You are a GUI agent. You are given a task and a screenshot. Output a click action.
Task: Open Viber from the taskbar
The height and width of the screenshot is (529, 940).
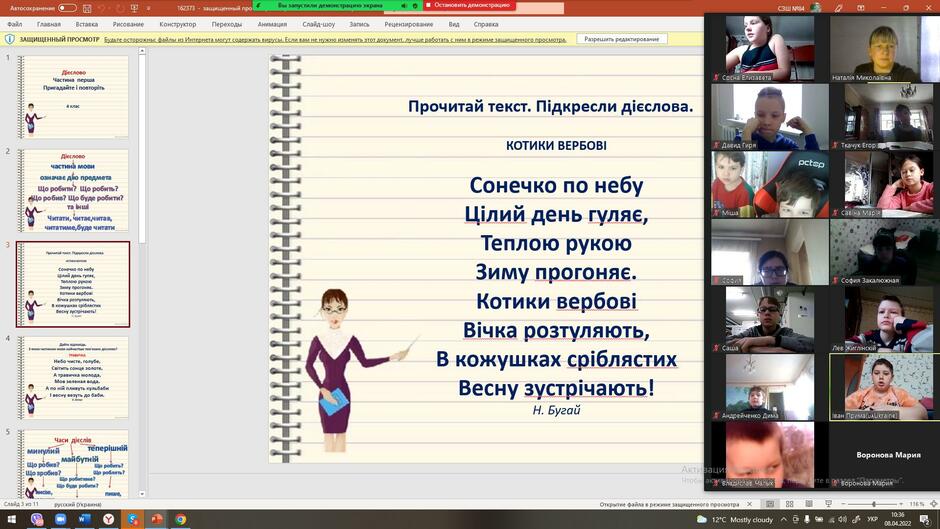(x=37, y=519)
